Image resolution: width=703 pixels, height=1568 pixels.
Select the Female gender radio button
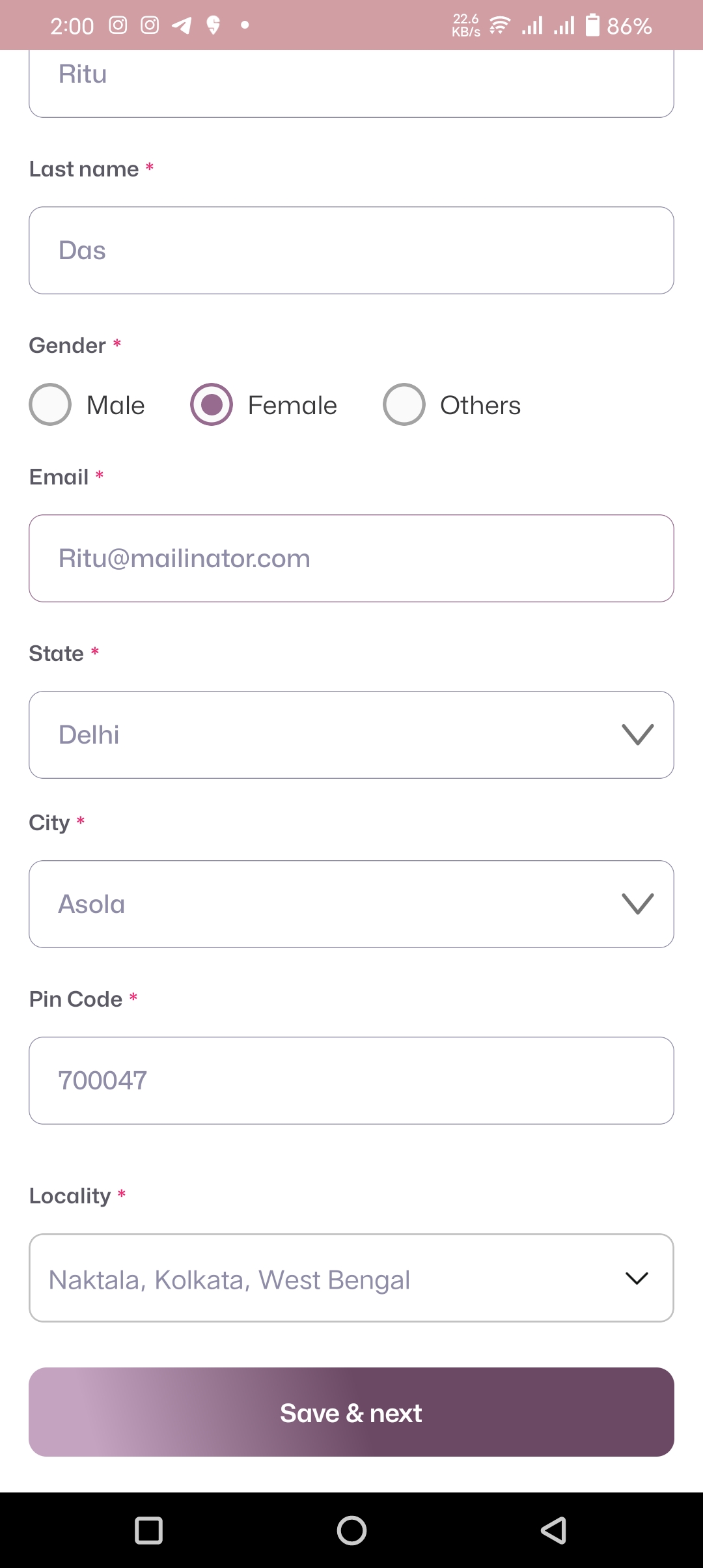coord(212,405)
